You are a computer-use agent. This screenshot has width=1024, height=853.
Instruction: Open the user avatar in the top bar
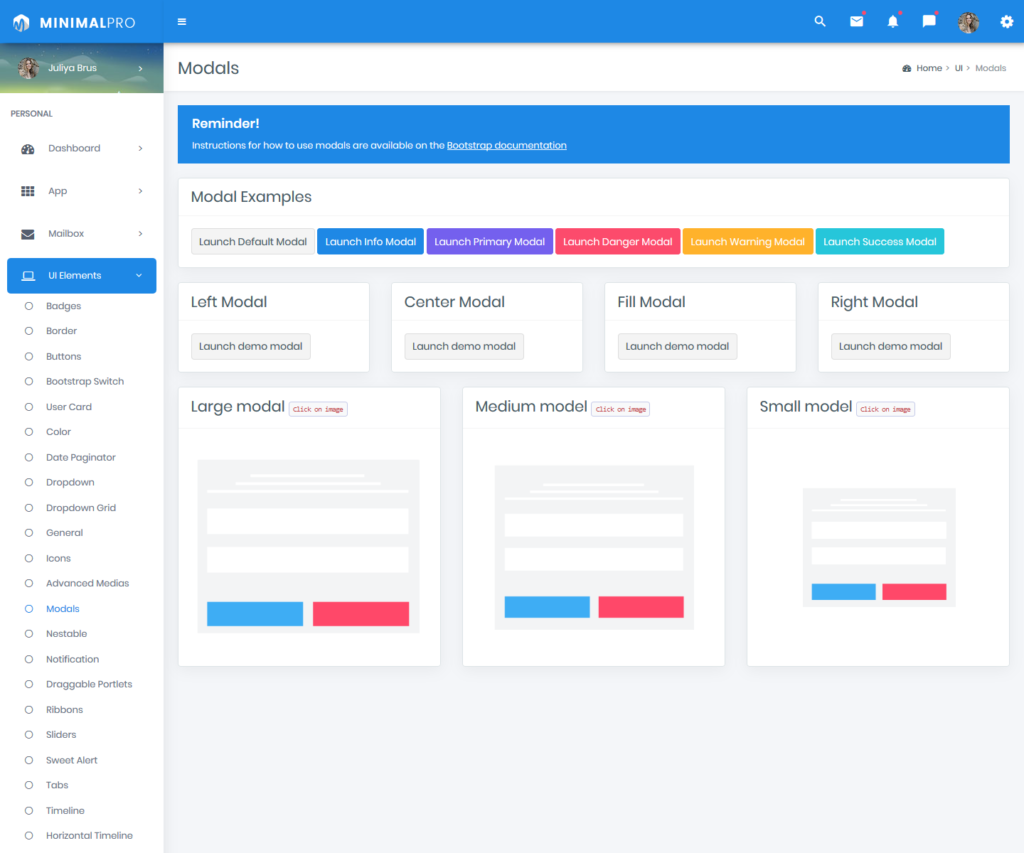pyautogui.click(x=968, y=22)
